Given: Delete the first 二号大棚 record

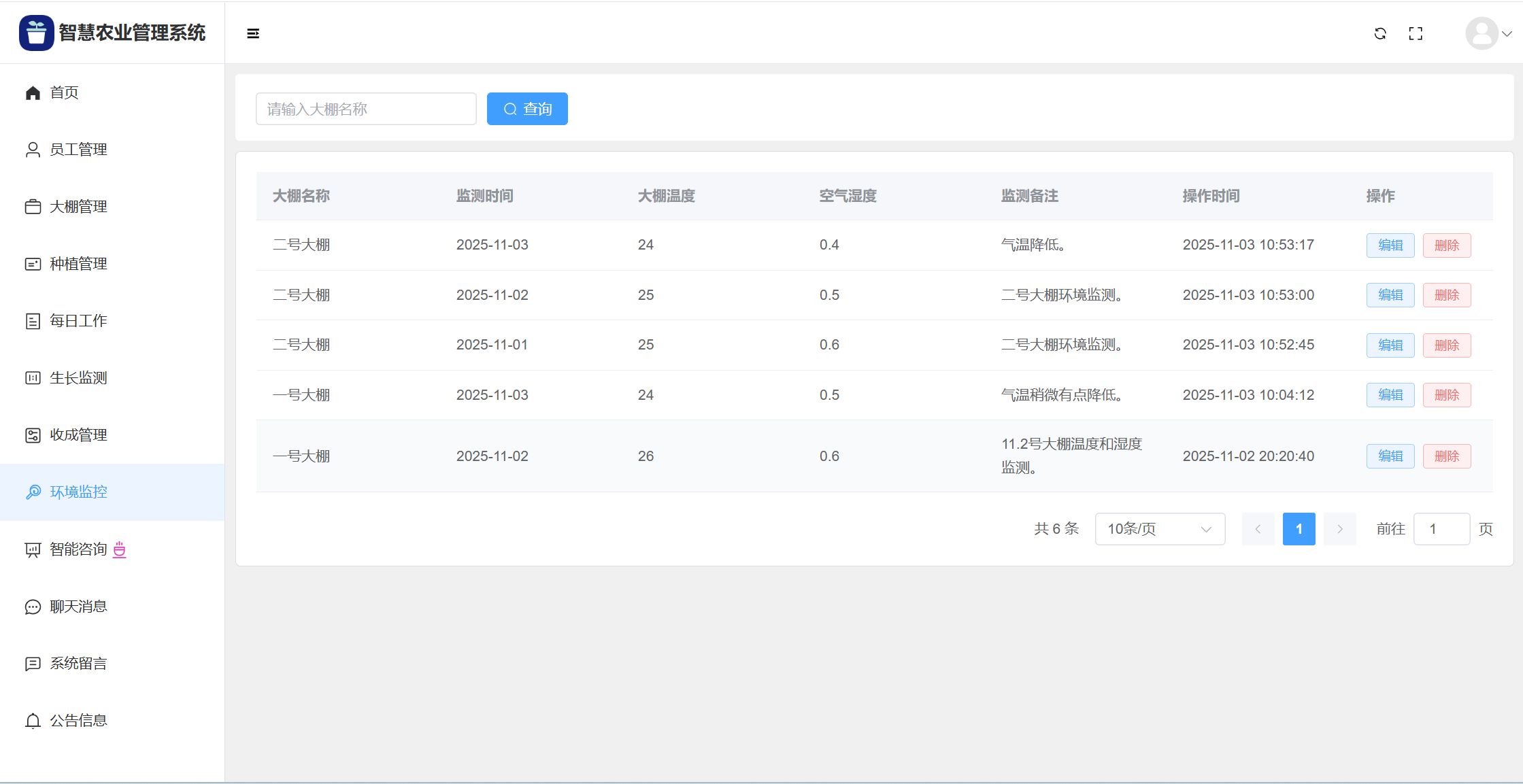Looking at the screenshot, I should [x=1446, y=245].
